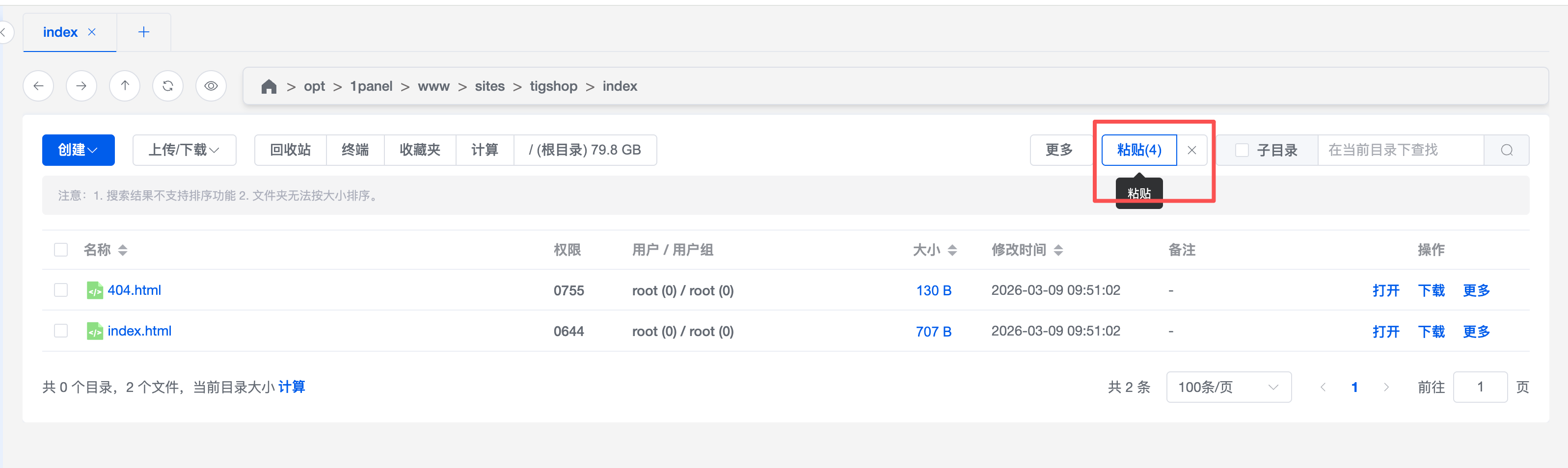The width and height of the screenshot is (1568, 468).
Task: Click the 粘贴(4) paste button
Action: point(1139,150)
